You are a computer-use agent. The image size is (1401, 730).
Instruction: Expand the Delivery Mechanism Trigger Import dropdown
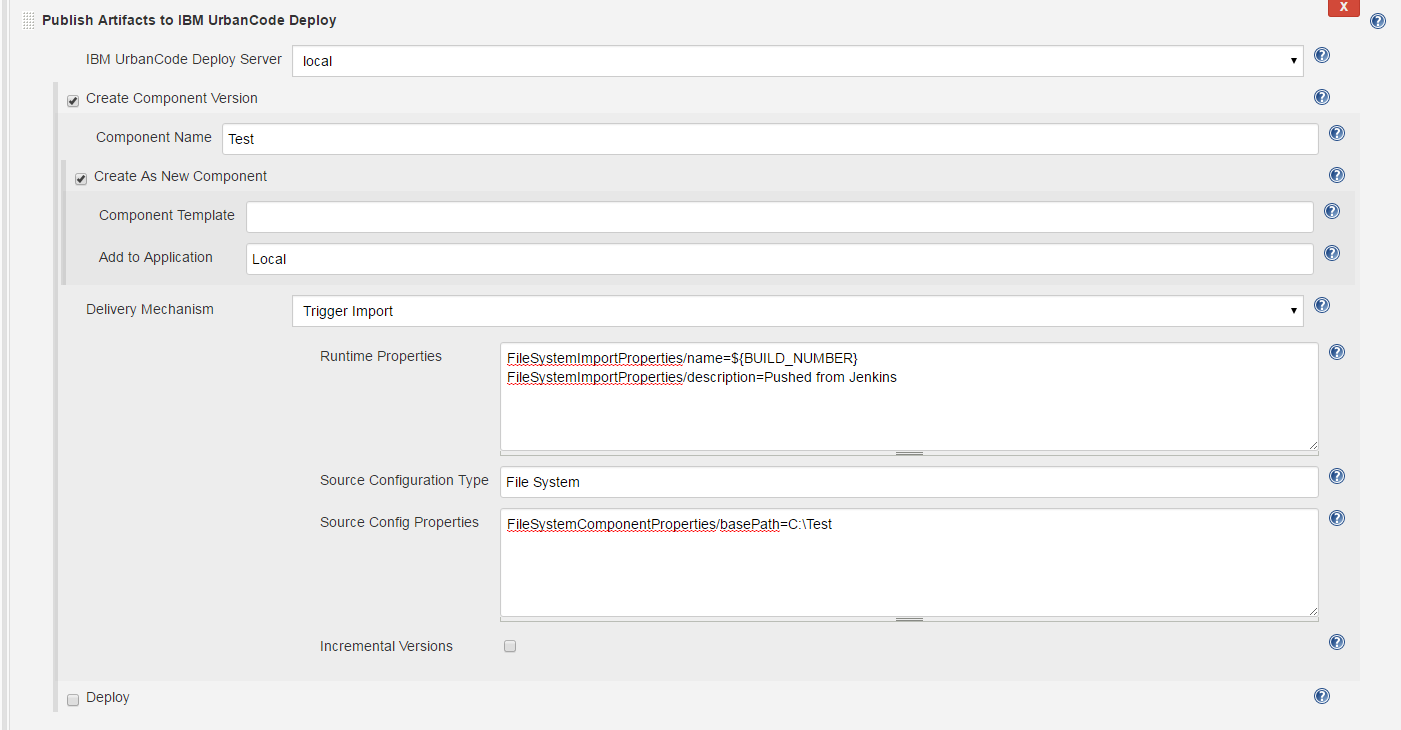797,311
